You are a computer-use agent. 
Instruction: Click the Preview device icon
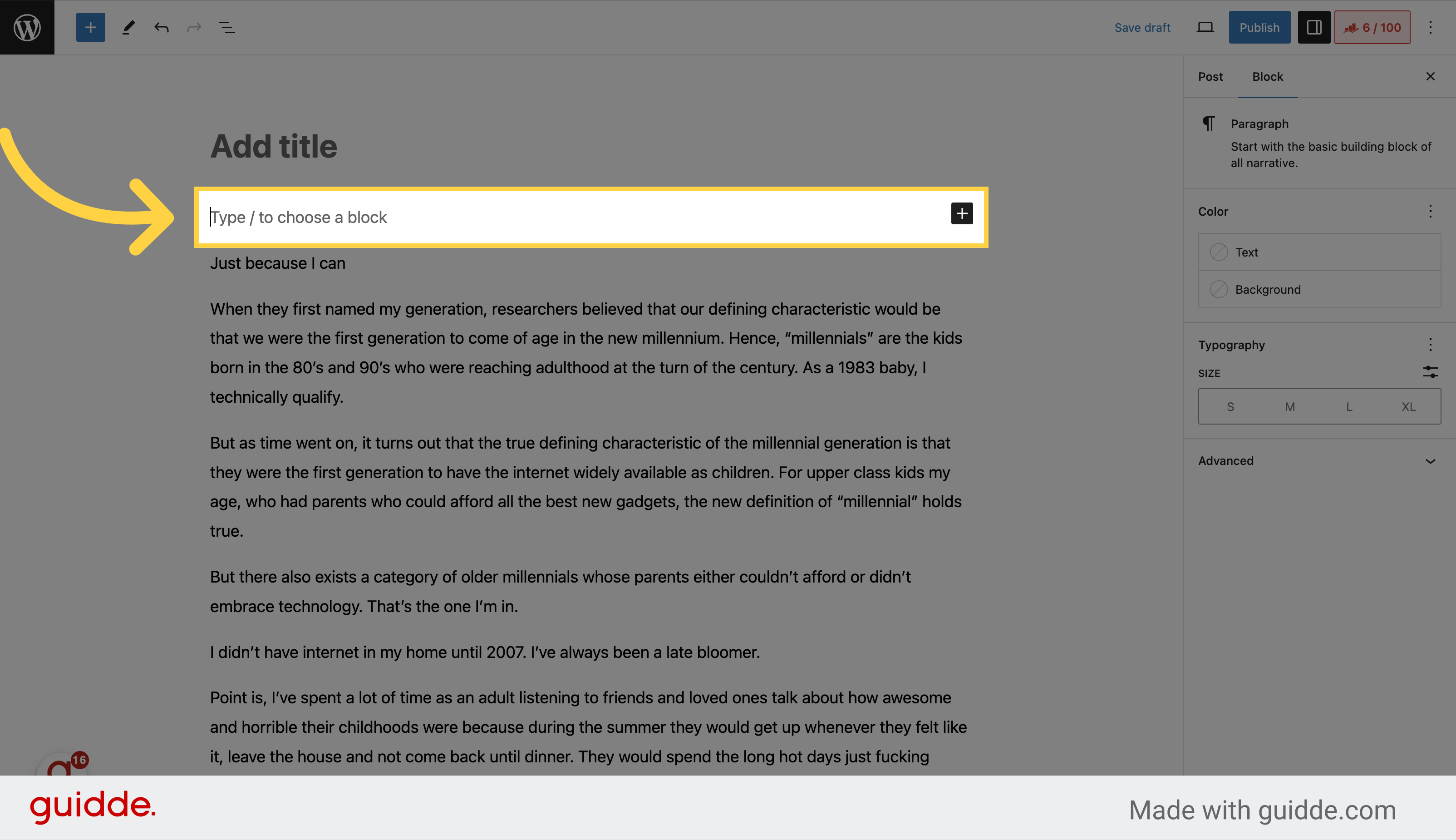pyautogui.click(x=1205, y=27)
